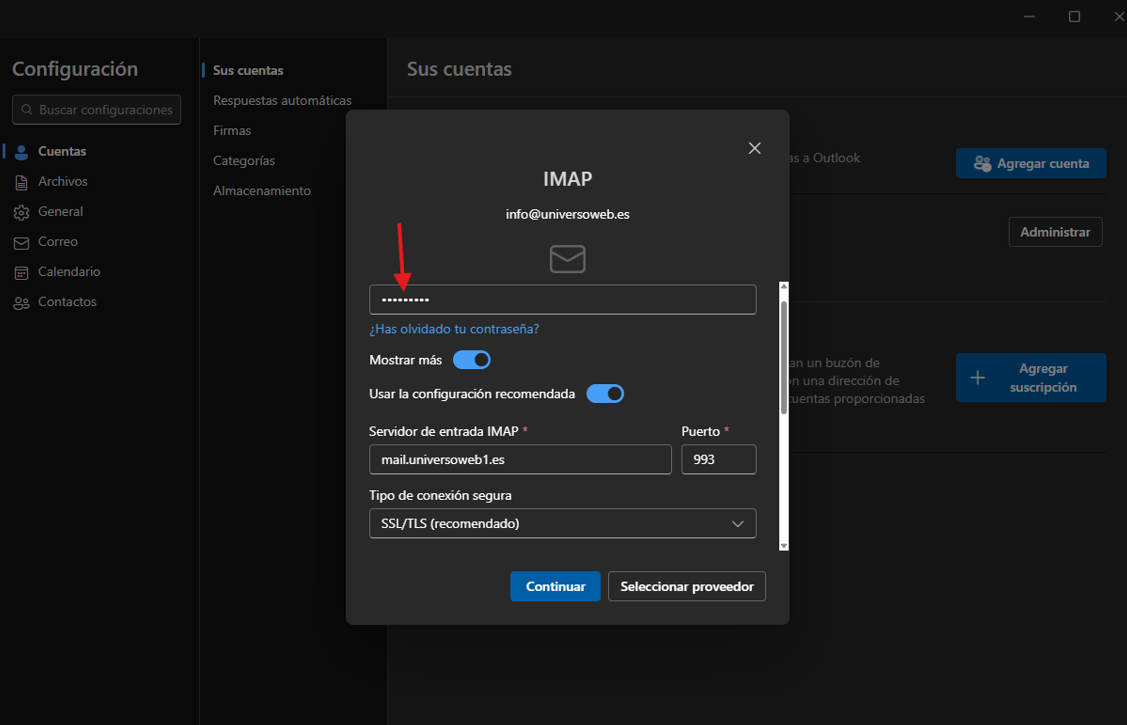Click the Archivos document icon
The width and height of the screenshot is (1127, 725).
pyautogui.click(x=21, y=182)
